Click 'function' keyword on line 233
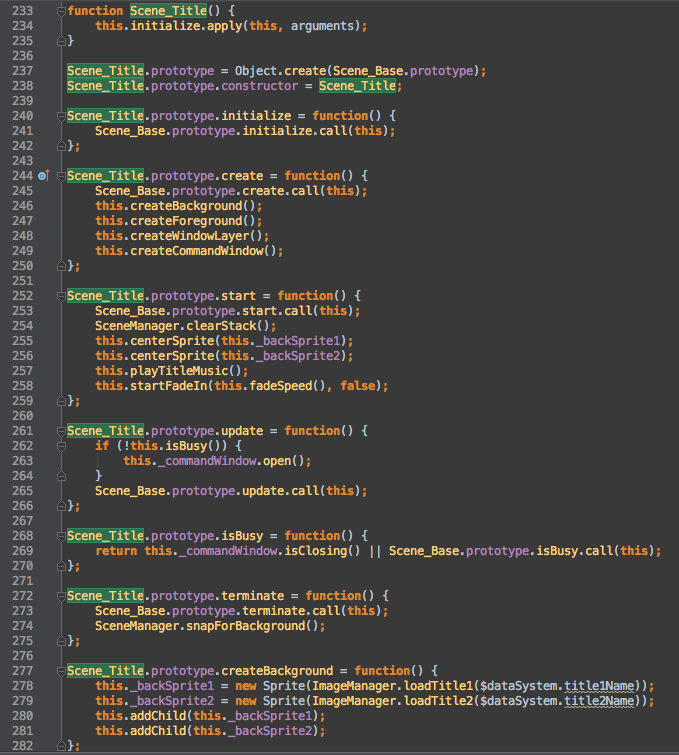Screen dimensions: 679x755 coord(95,11)
